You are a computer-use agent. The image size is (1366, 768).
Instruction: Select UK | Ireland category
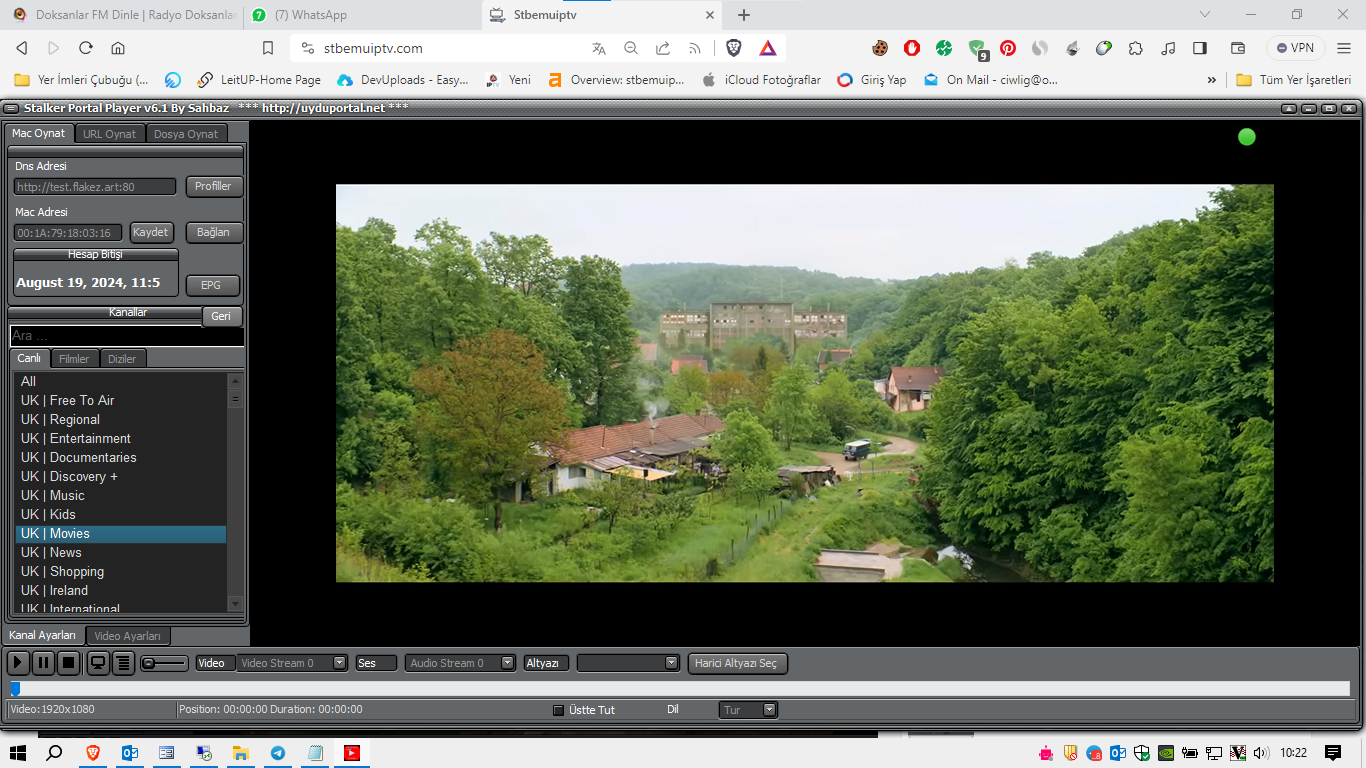coord(120,590)
